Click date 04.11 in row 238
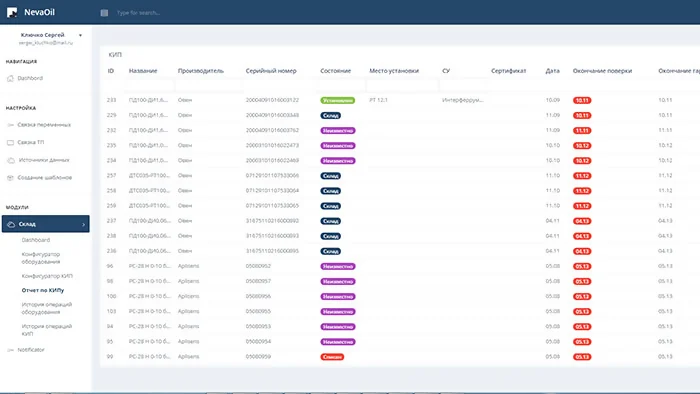The height and width of the screenshot is (394, 700). pyautogui.click(x=553, y=236)
